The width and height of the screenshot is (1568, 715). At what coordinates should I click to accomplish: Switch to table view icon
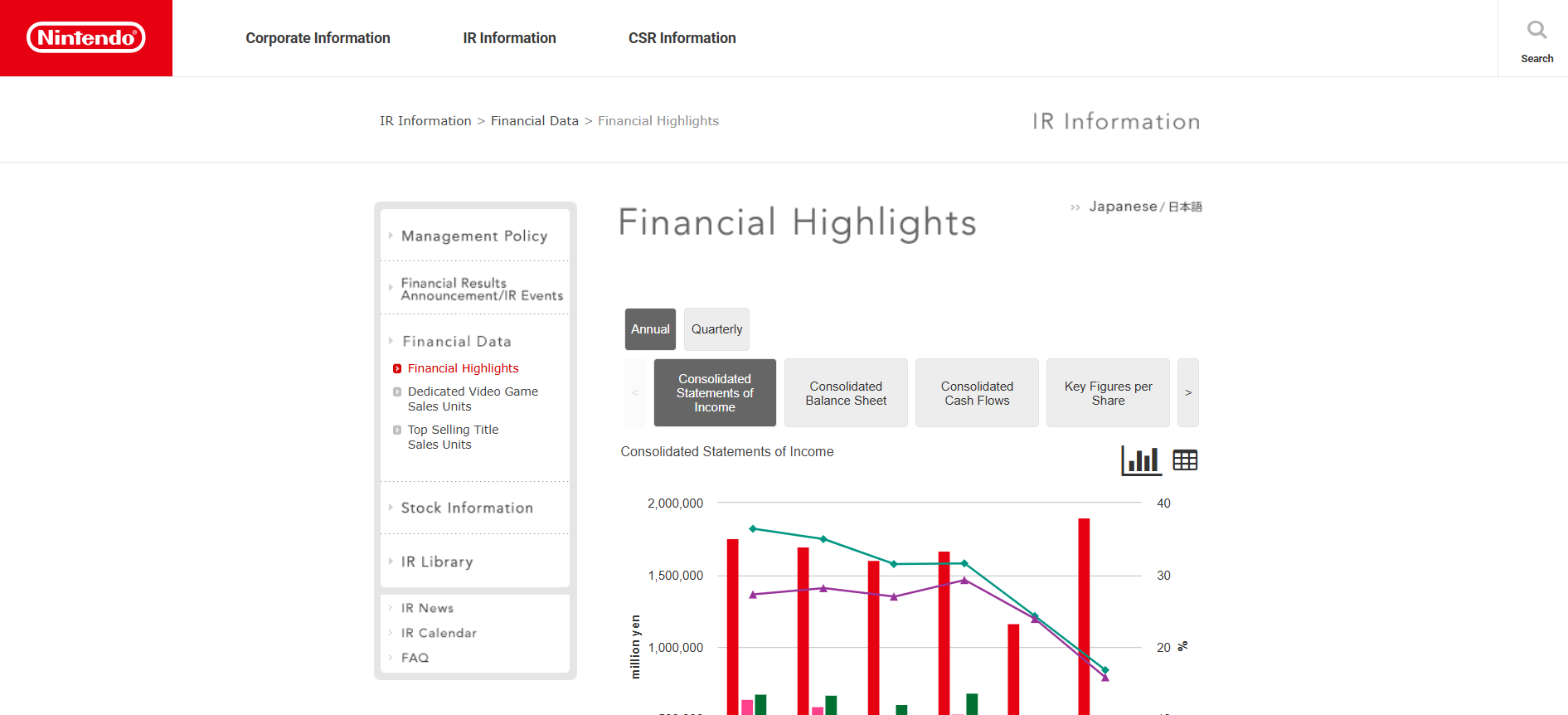[1185, 460]
